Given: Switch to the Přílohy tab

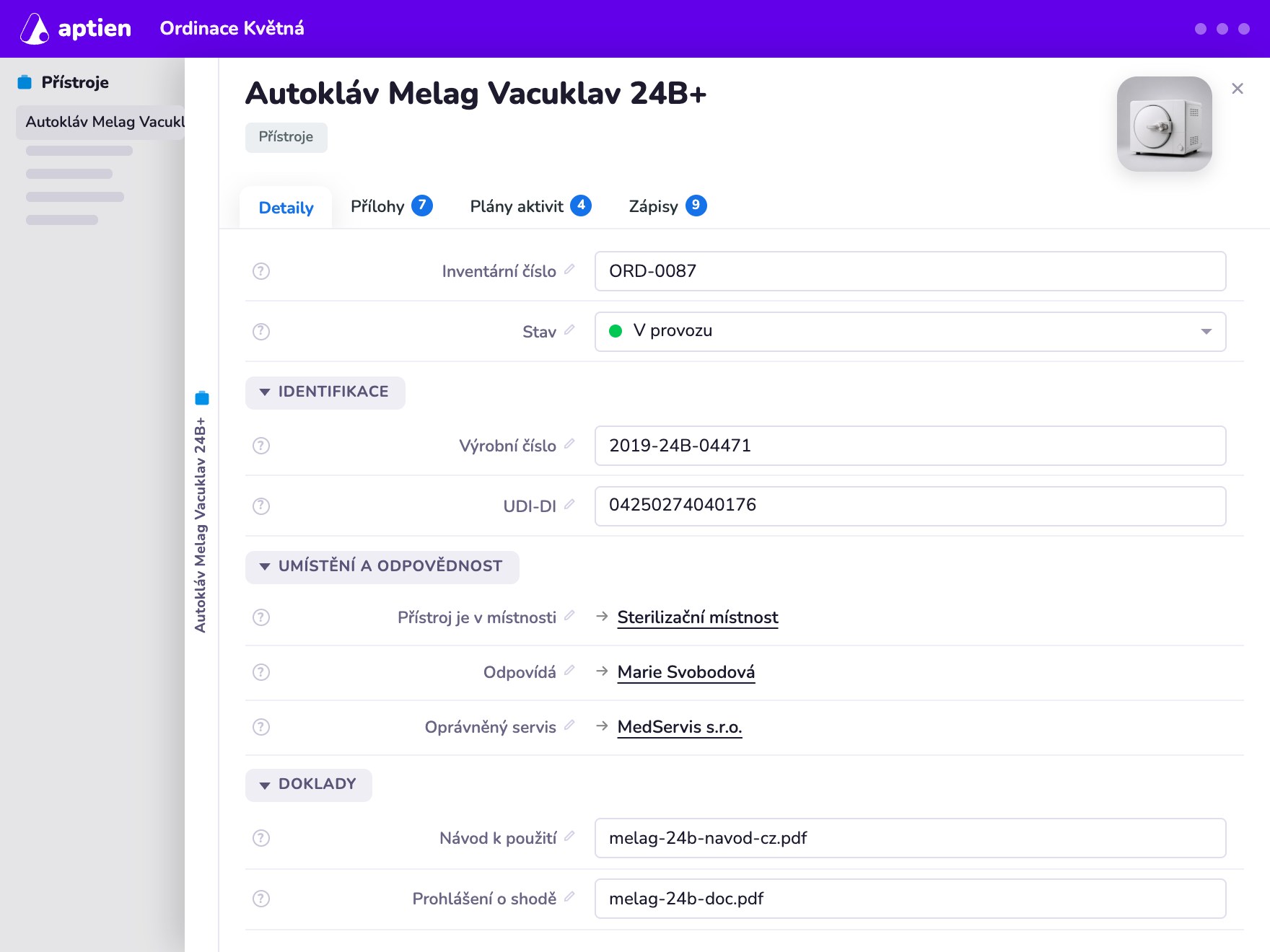Looking at the screenshot, I should coord(391,206).
